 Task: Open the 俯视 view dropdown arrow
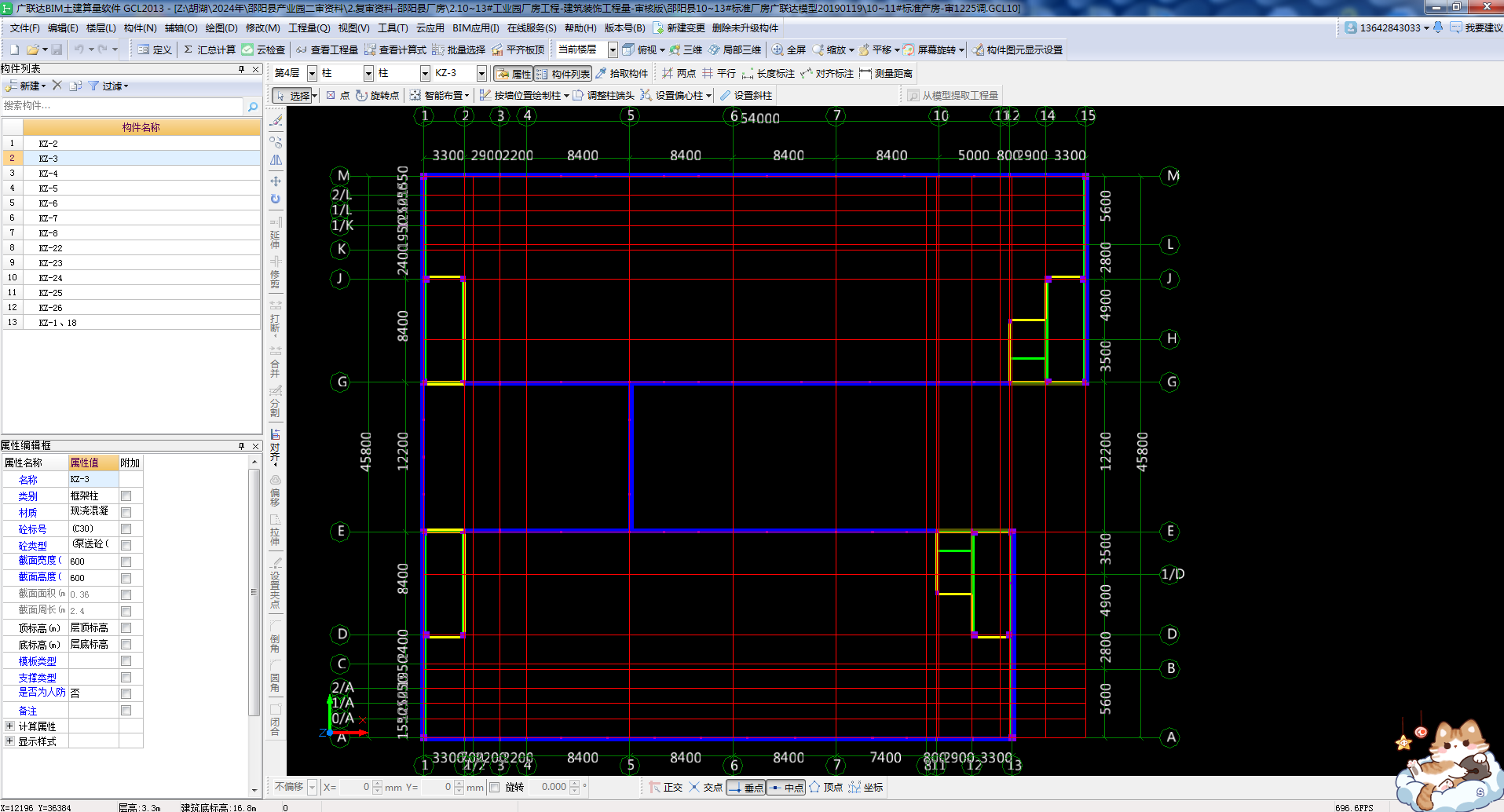[662, 49]
